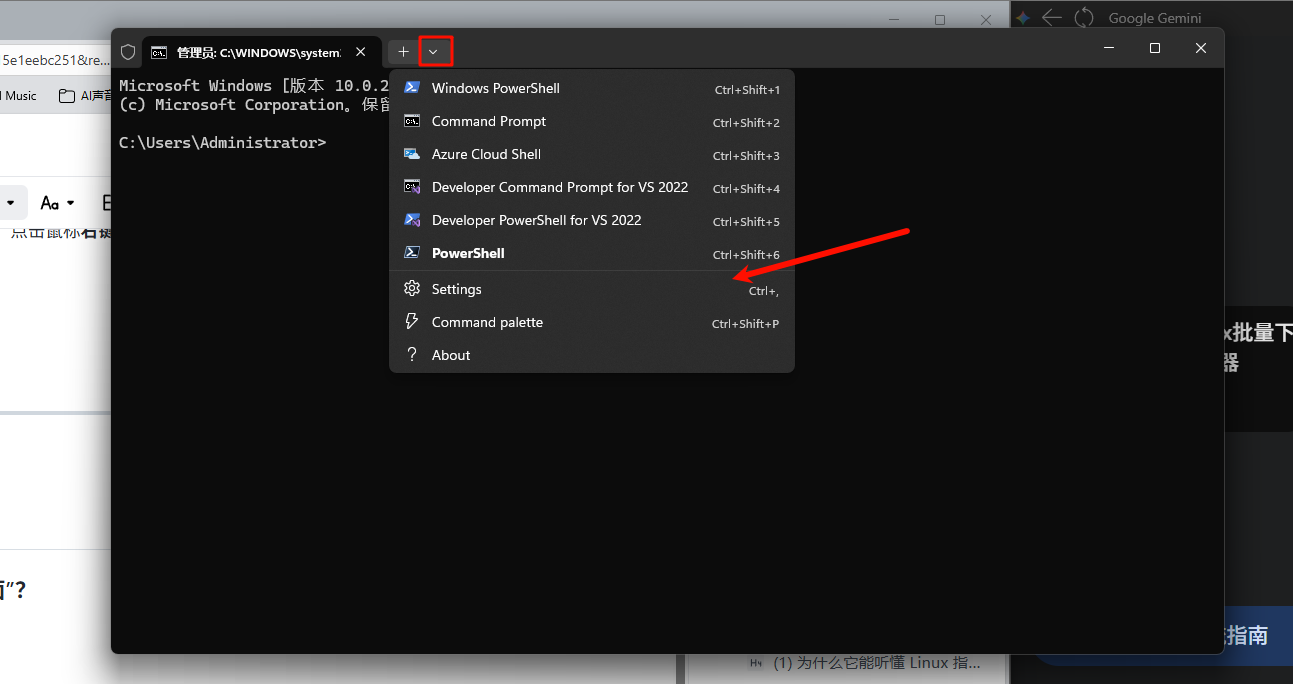Launch the bold PowerShell profile entry

click(x=468, y=253)
